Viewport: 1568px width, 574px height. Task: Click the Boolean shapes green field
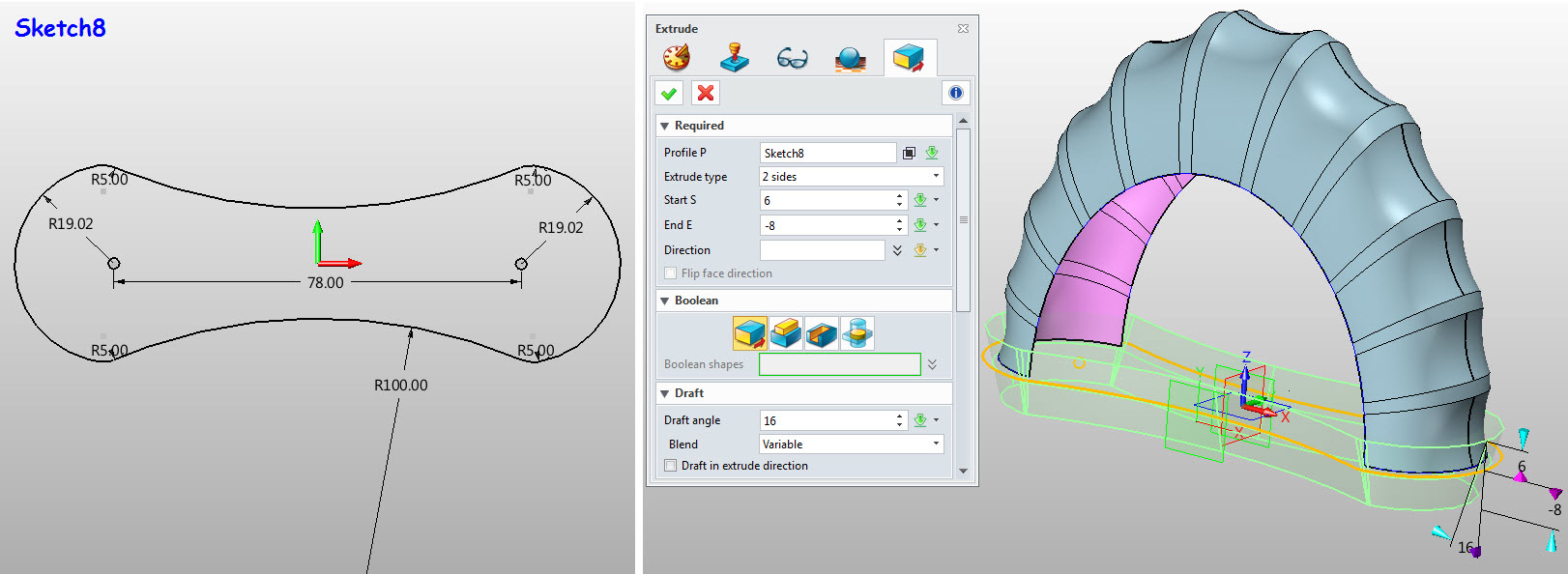tap(840, 364)
